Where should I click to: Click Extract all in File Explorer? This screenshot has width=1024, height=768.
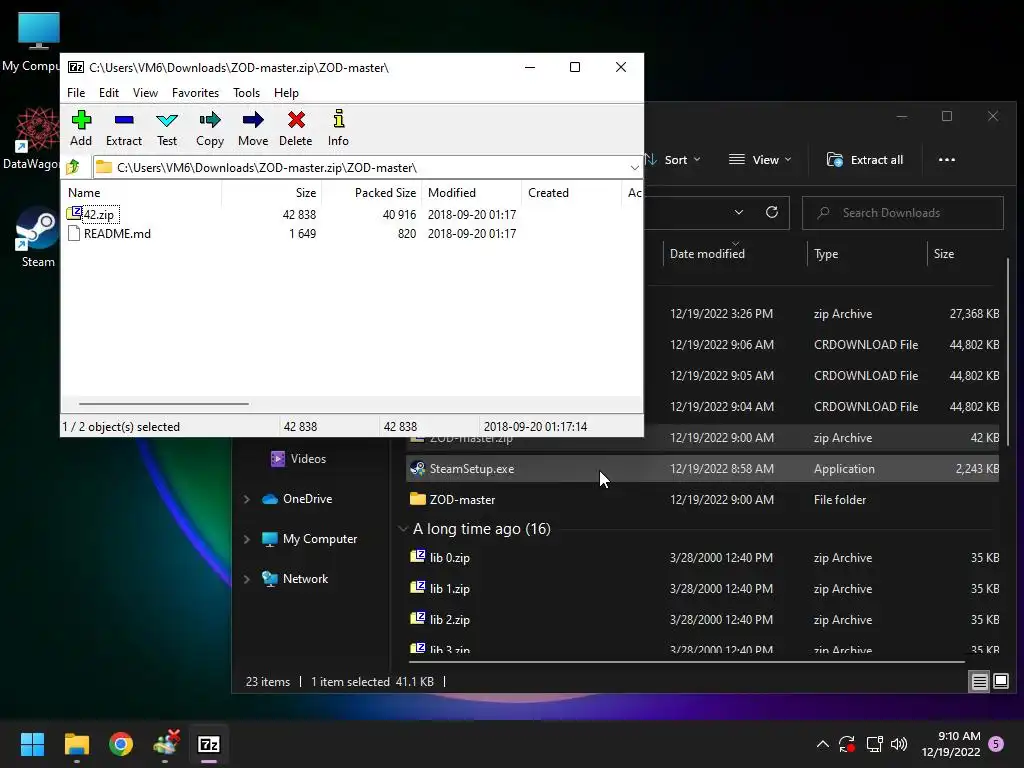(x=865, y=160)
